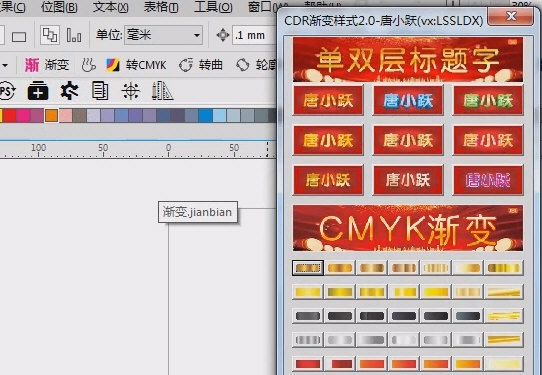Open the 文本(X) menu
Viewport: 542px width, 375px height.
point(111,7)
